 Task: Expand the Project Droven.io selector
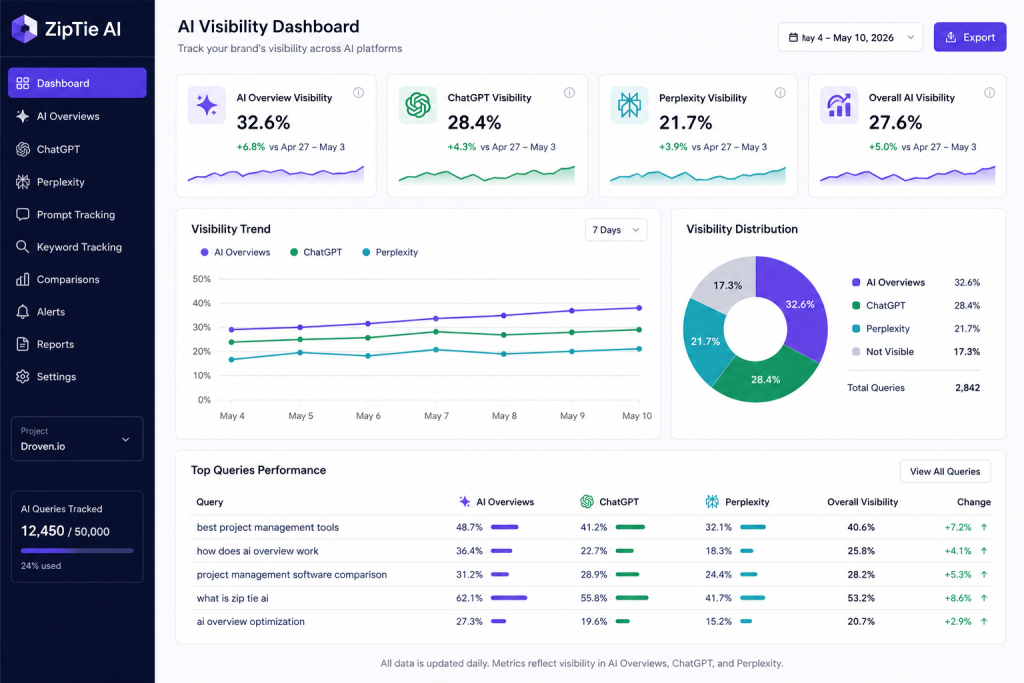[77, 439]
